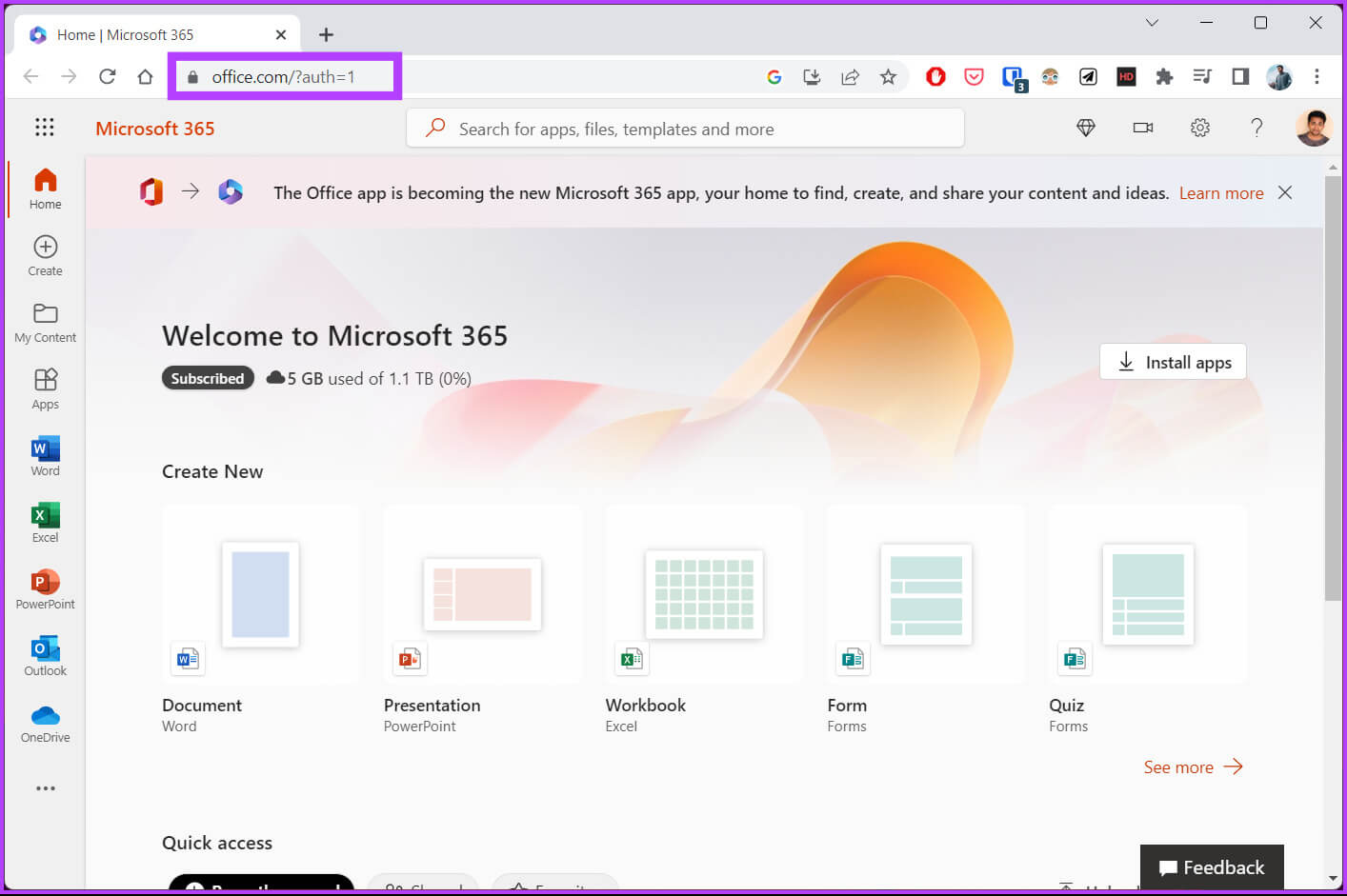Launch Outlook from the sidebar
The height and width of the screenshot is (896, 1347).
pyautogui.click(x=45, y=656)
